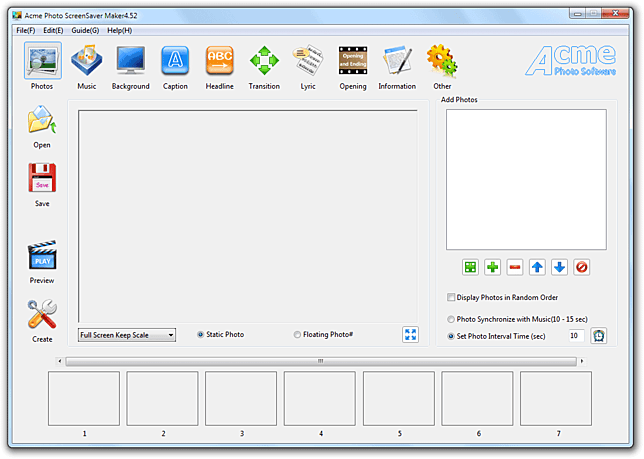644x459 pixels.
Task: Click the clock icon beside interval time
Action: tap(599, 336)
